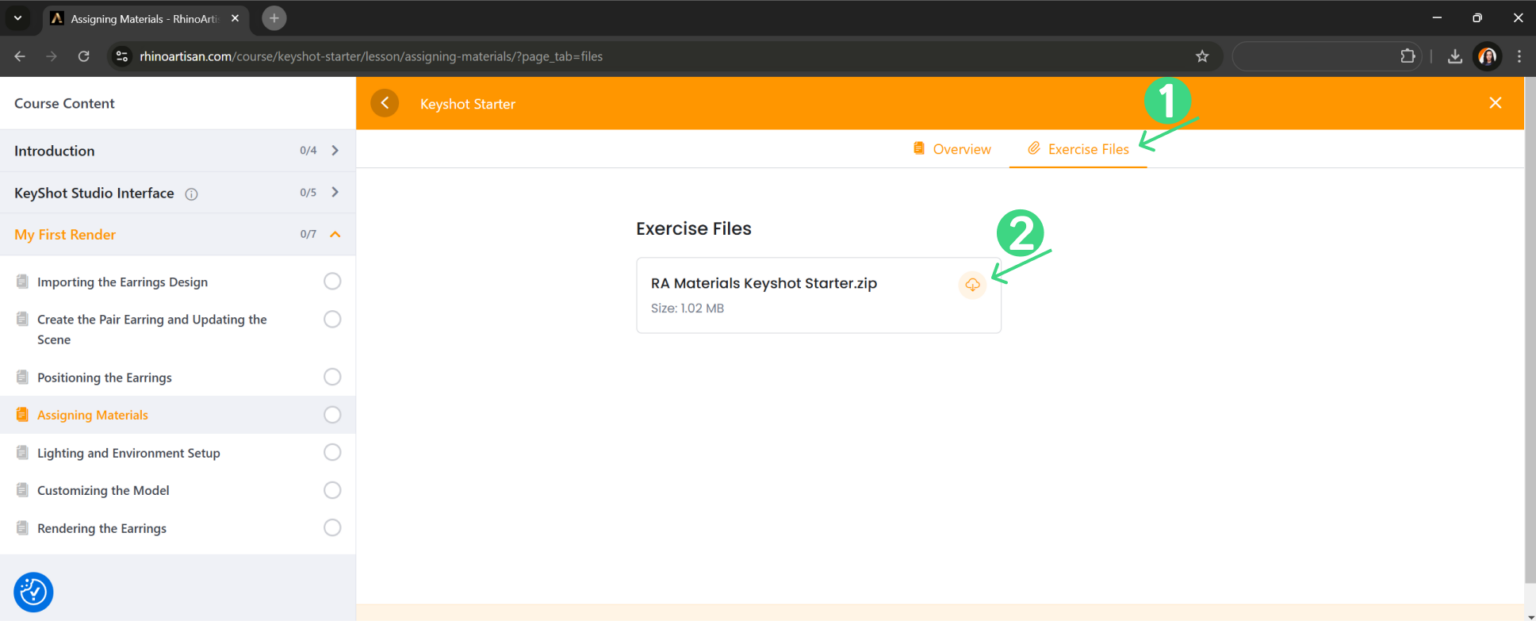Image resolution: width=1536 pixels, height=621 pixels.
Task: Open browser downloads tray
Action: click(x=1455, y=56)
